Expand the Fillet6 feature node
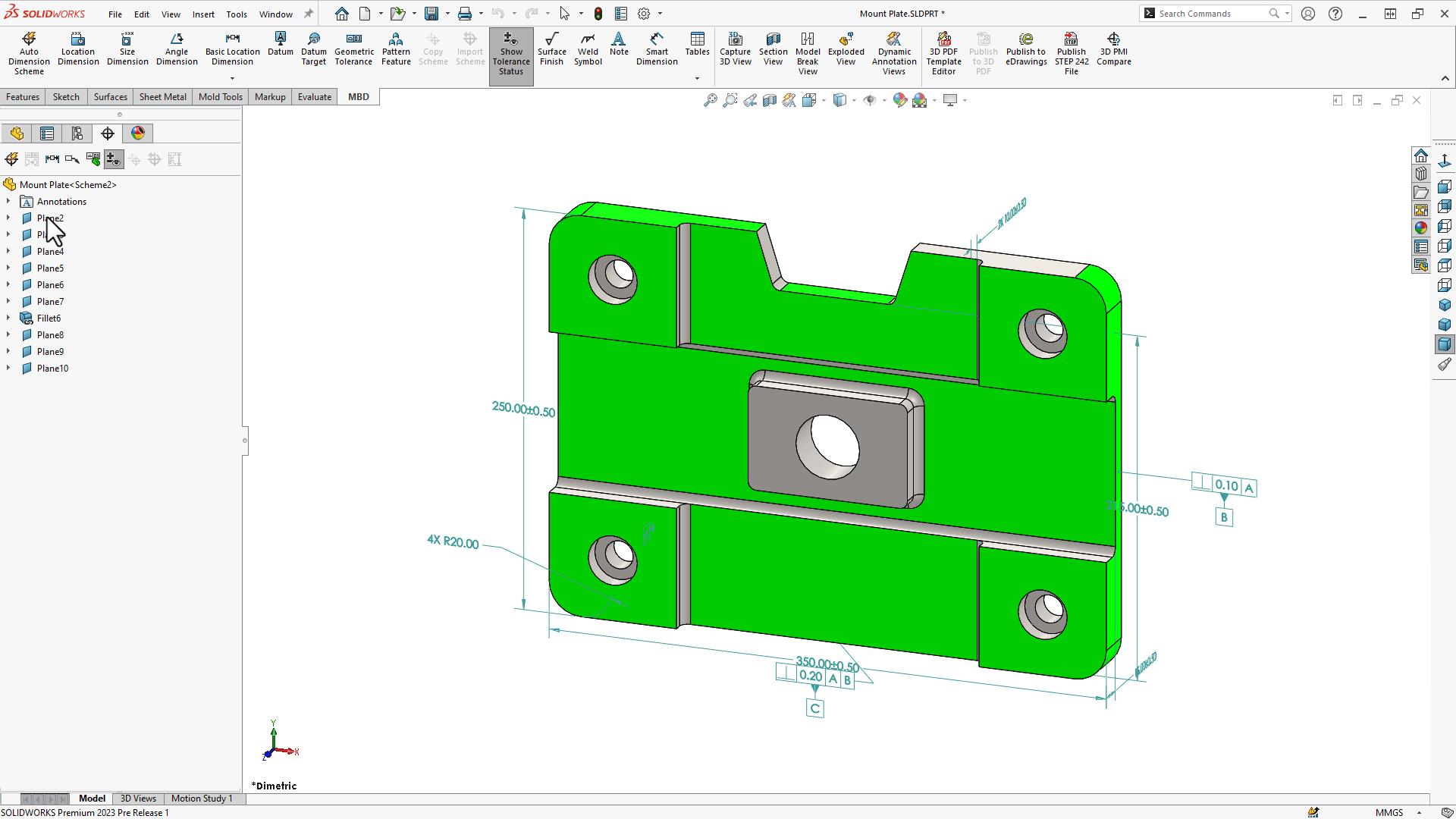This screenshot has height=819, width=1456. point(8,318)
